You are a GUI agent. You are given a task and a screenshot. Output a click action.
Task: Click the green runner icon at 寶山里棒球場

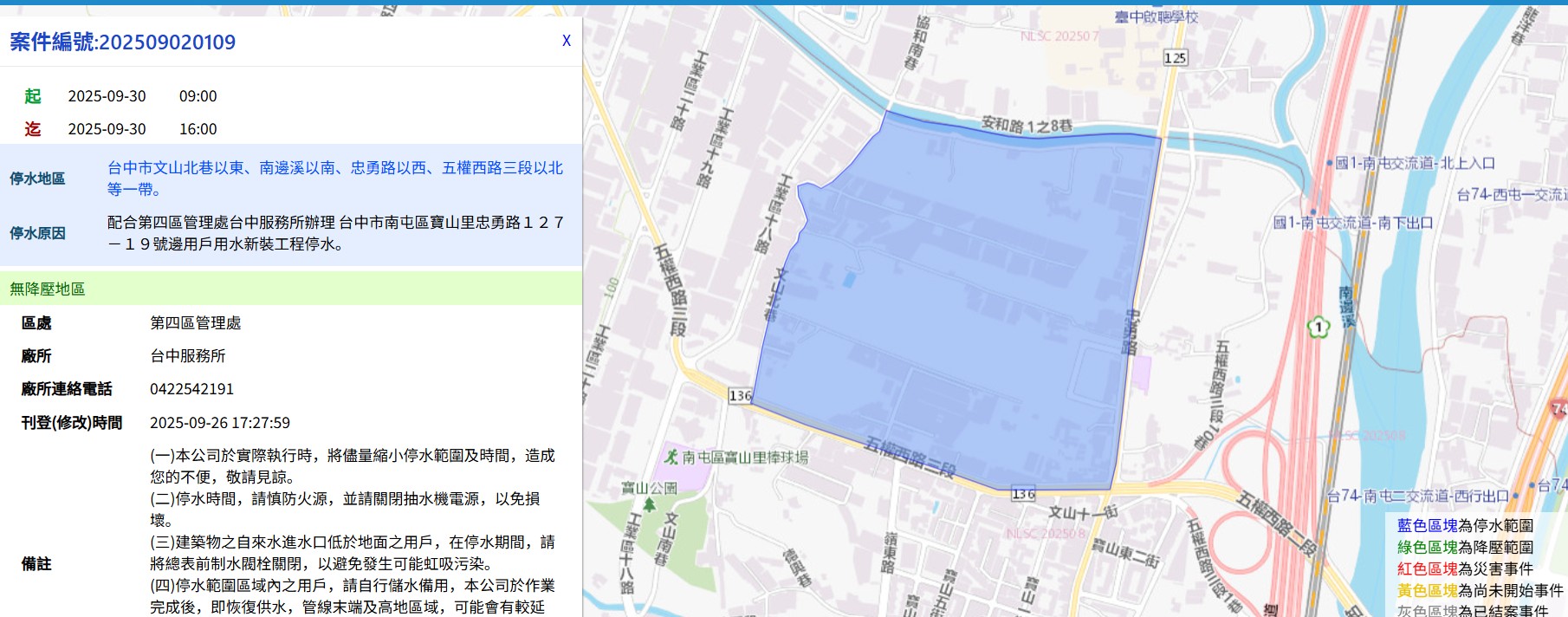(x=671, y=456)
